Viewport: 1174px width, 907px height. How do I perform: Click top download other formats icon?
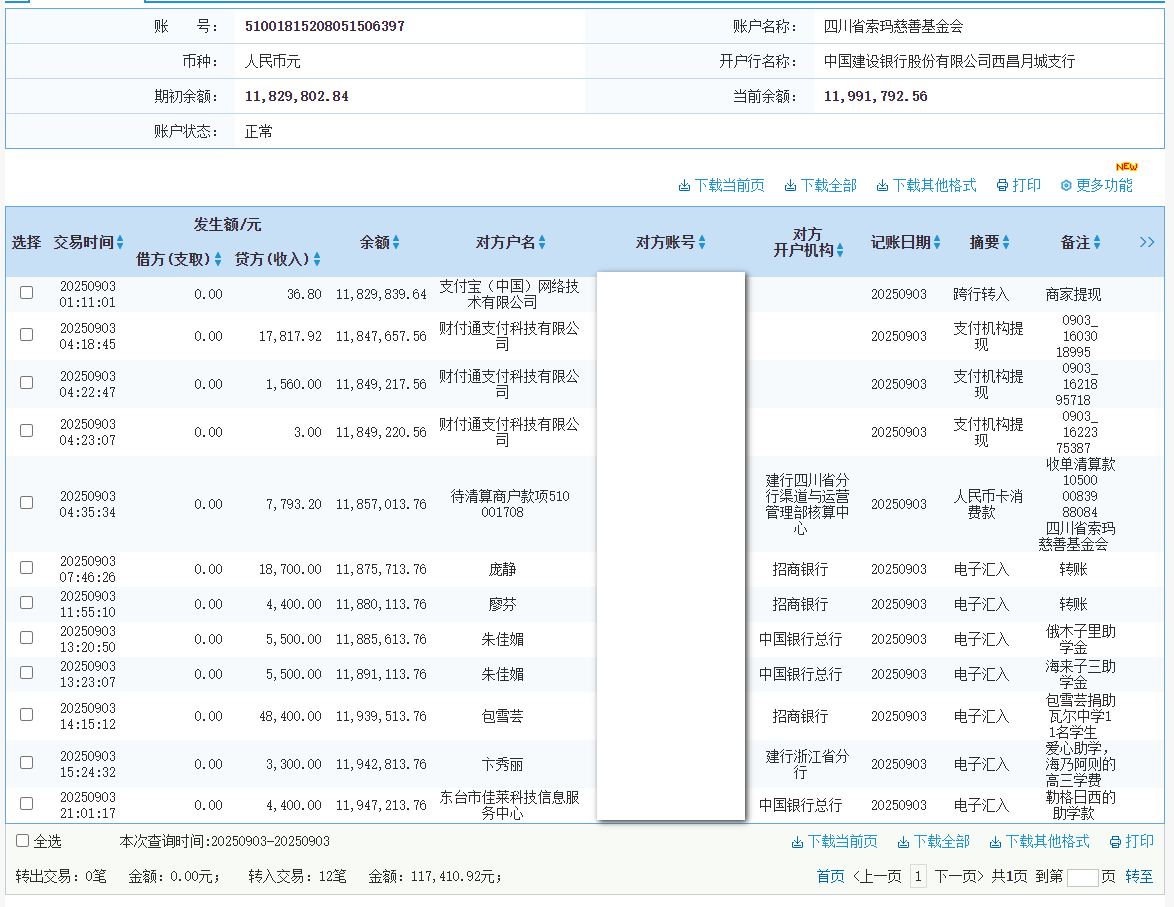point(883,186)
